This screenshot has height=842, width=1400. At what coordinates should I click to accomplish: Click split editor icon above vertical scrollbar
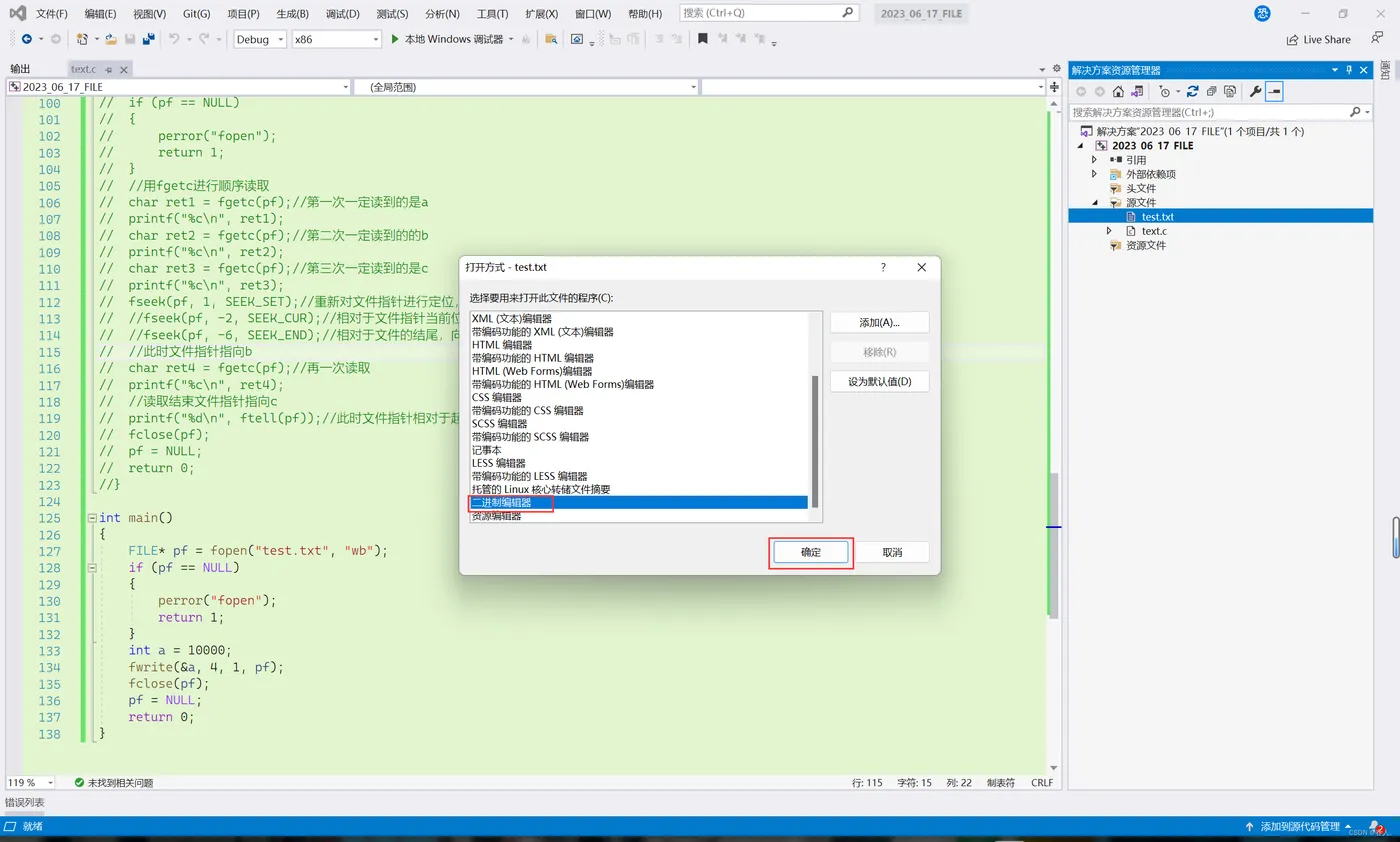(x=1055, y=87)
